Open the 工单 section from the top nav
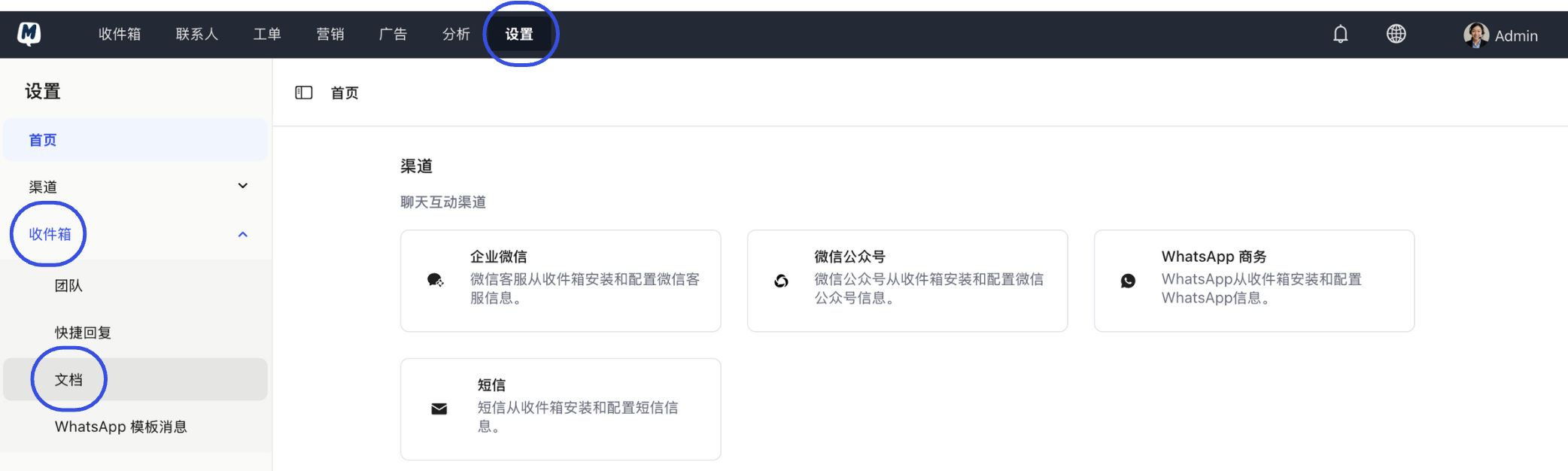Image resolution: width=1568 pixels, height=471 pixels. pos(268,34)
